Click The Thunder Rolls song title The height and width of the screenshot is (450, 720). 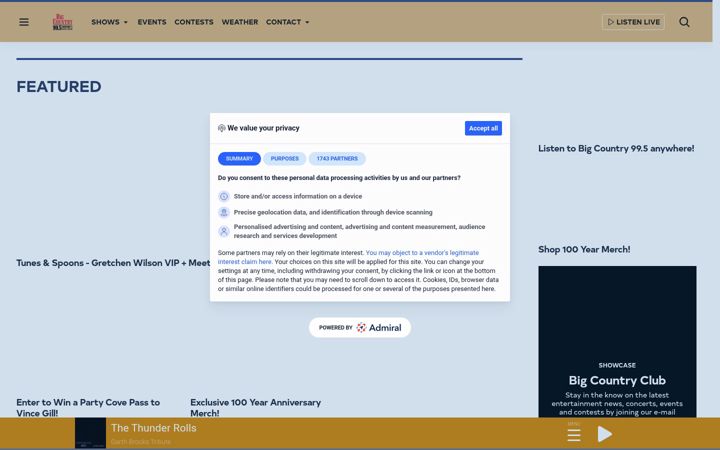click(153, 428)
